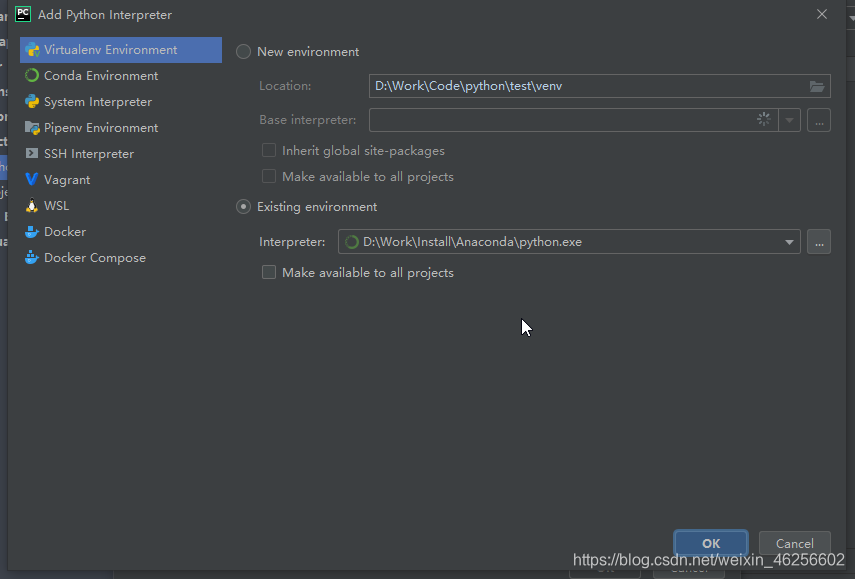855x579 pixels.
Task: Toggle Make available checkbox under New environment
Action: coord(269,176)
